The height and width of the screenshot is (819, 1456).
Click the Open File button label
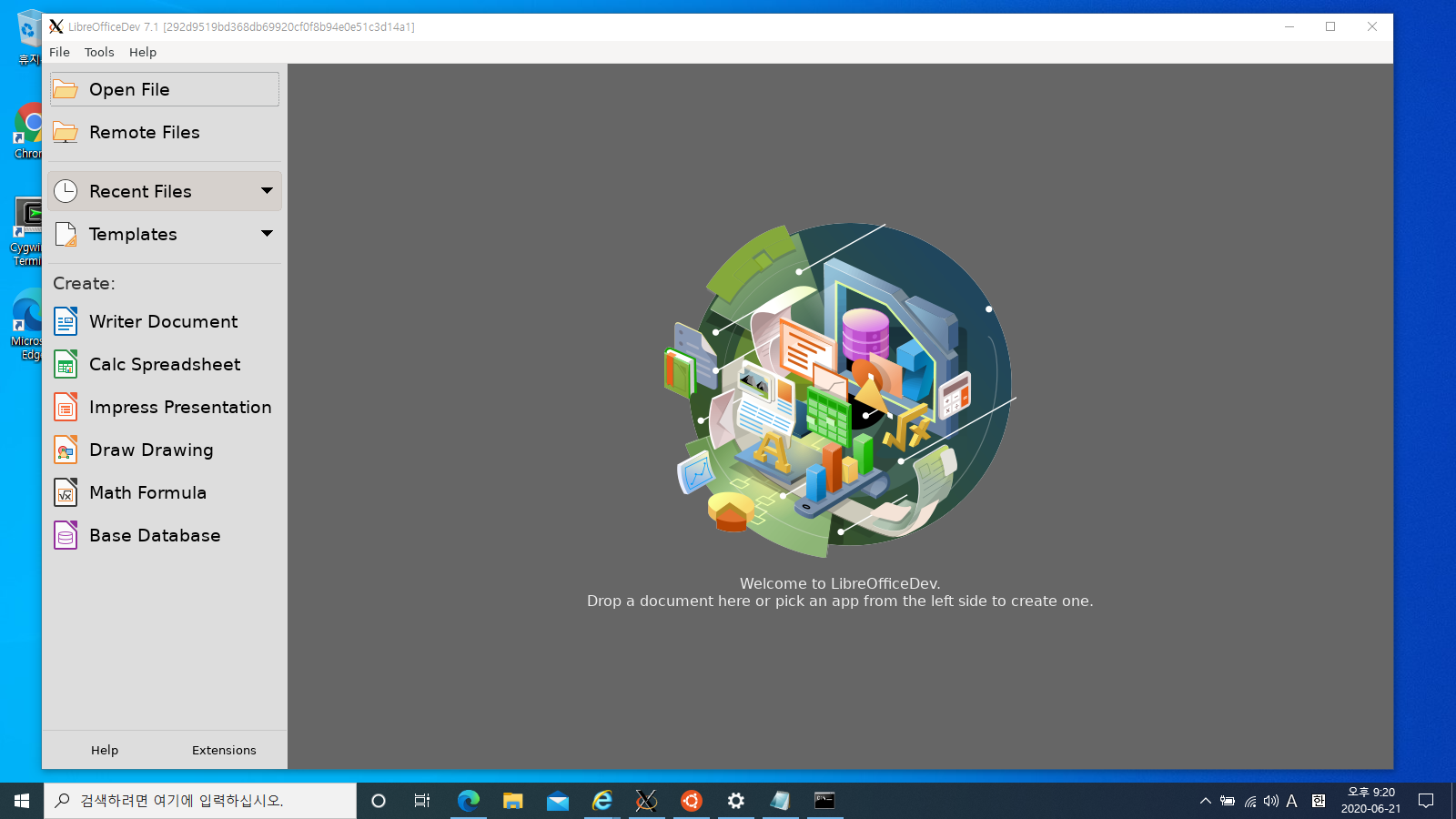(x=129, y=89)
